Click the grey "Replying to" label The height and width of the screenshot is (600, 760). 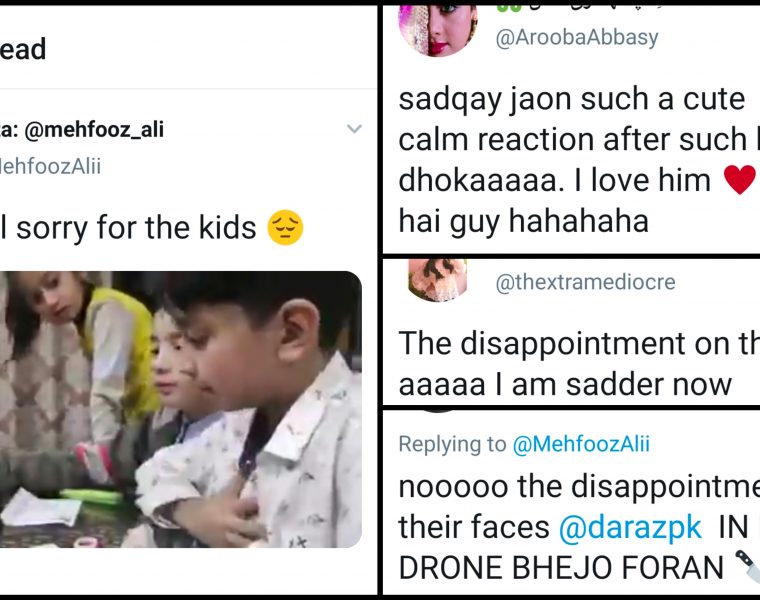pyautogui.click(x=452, y=444)
